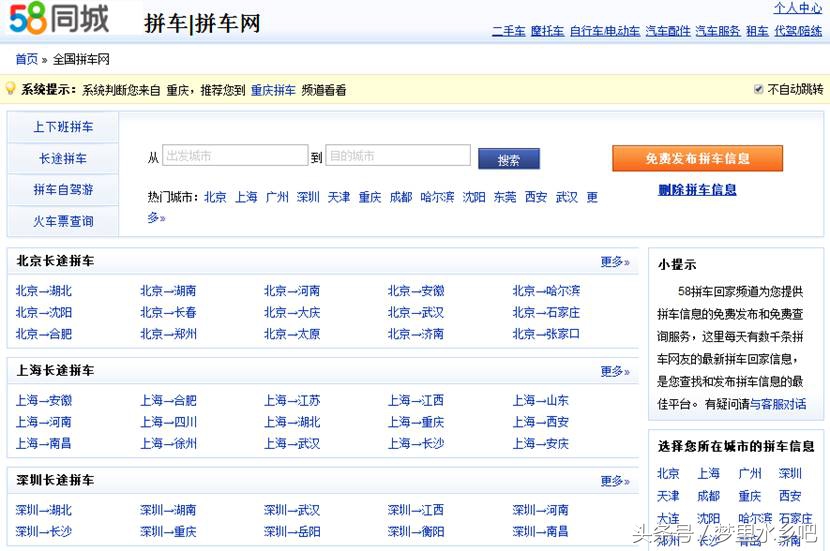Image resolution: width=830 pixels, height=551 pixels.
Task: Expand 深圳长途拼车 with its 更多» link
Action: click(x=615, y=481)
